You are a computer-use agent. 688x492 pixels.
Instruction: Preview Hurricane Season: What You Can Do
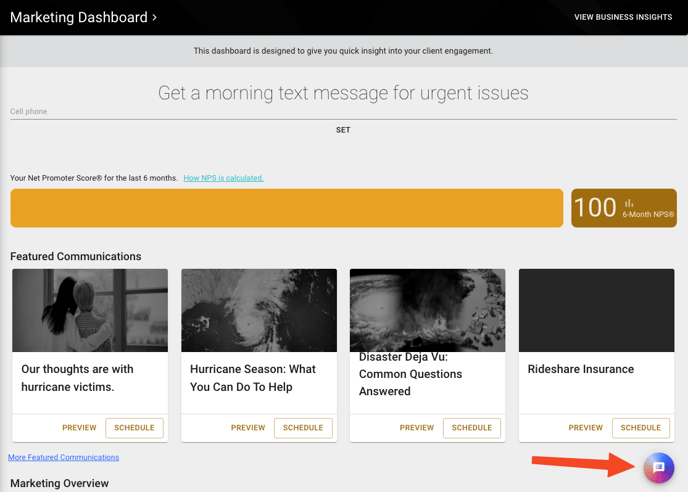pos(248,427)
